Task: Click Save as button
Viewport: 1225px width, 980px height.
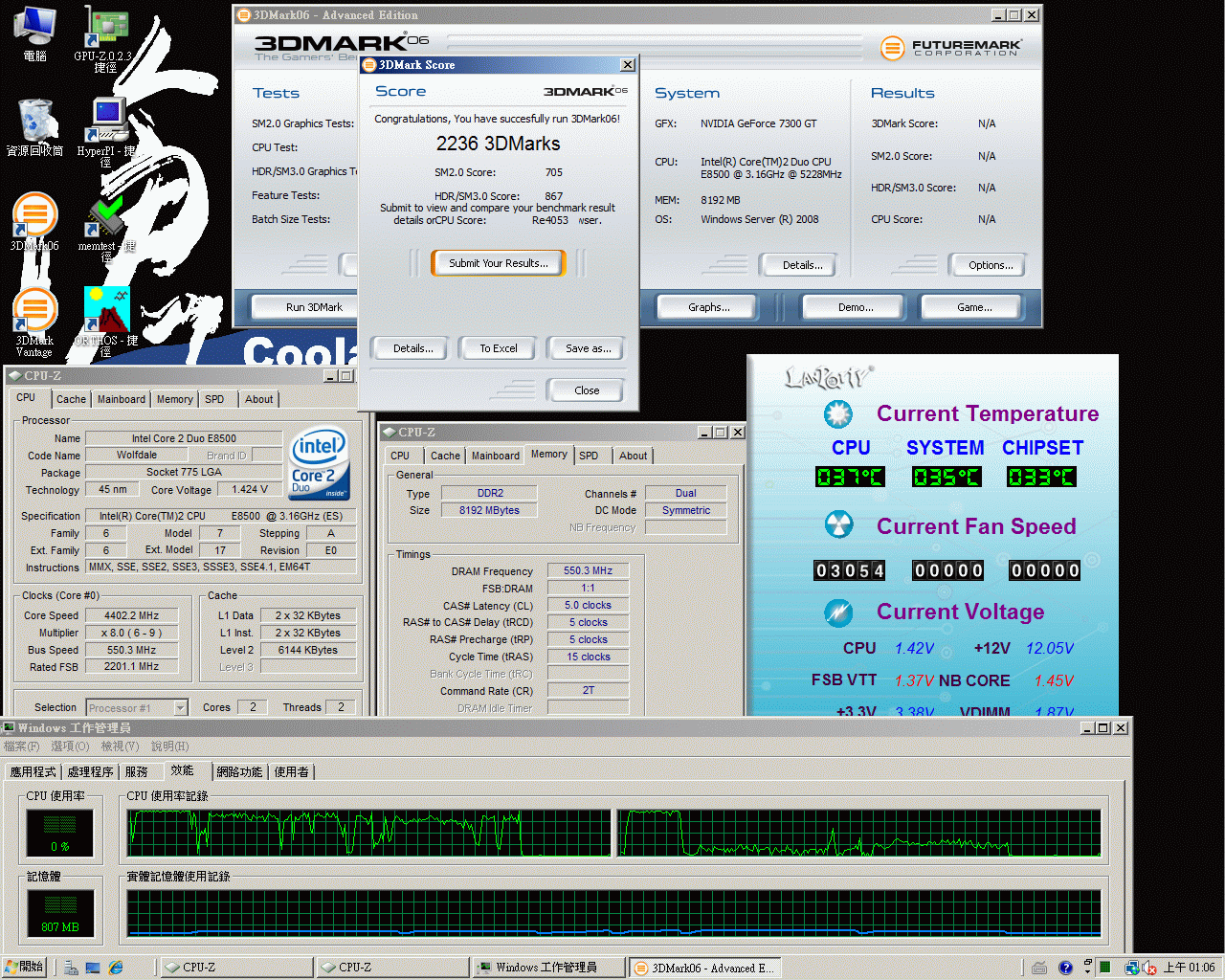Action: pyautogui.click(x=588, y=348)
